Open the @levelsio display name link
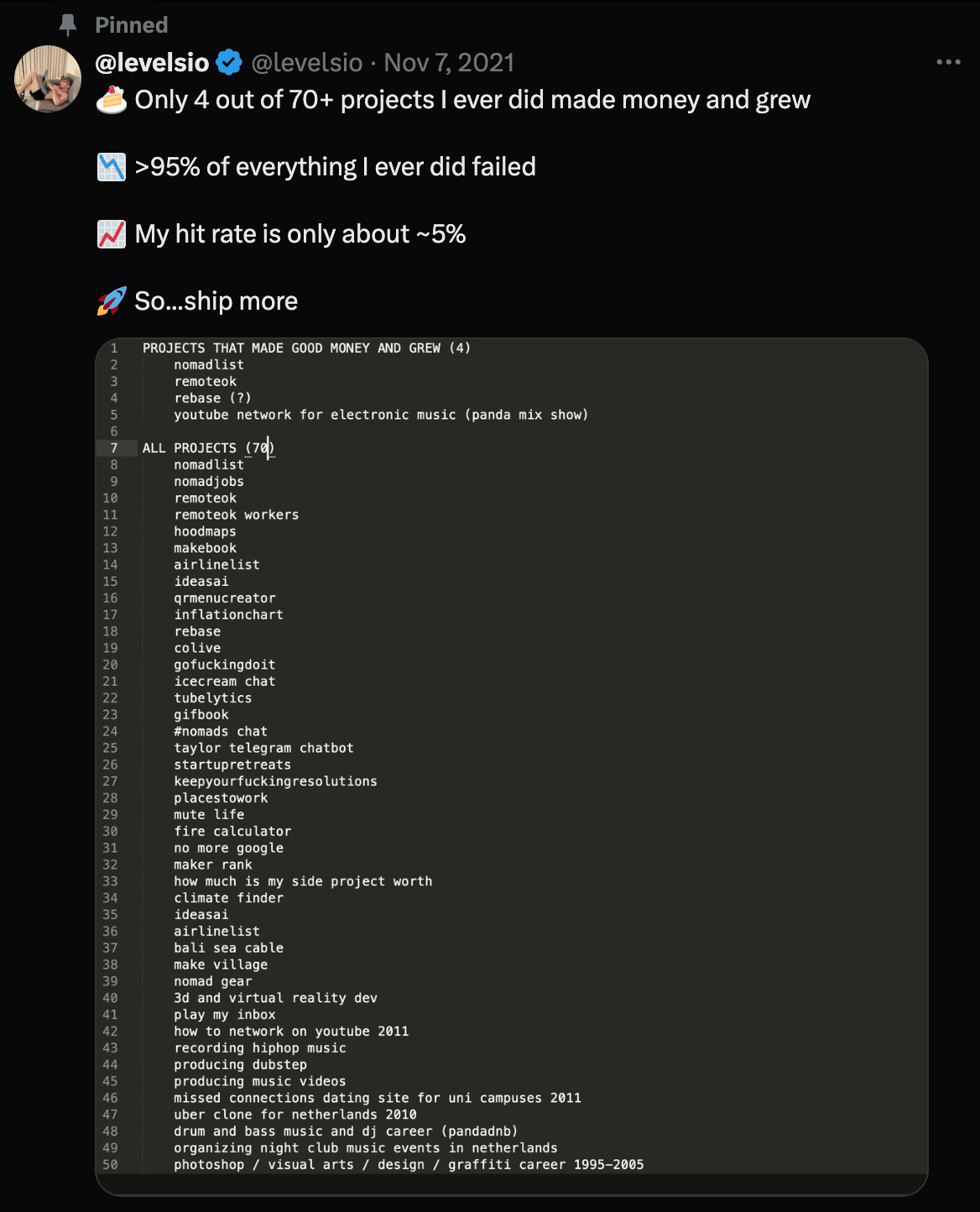Image resolution: width=980 pixels, height=1212 pixels. (152, 63)
